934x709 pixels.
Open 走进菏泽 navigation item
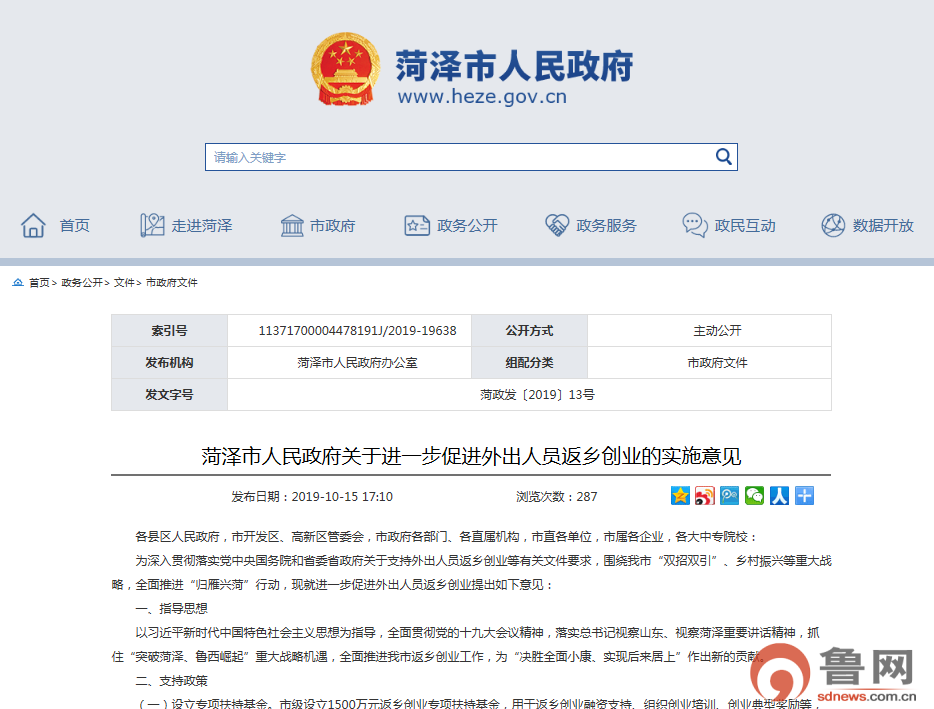[186, 226]
